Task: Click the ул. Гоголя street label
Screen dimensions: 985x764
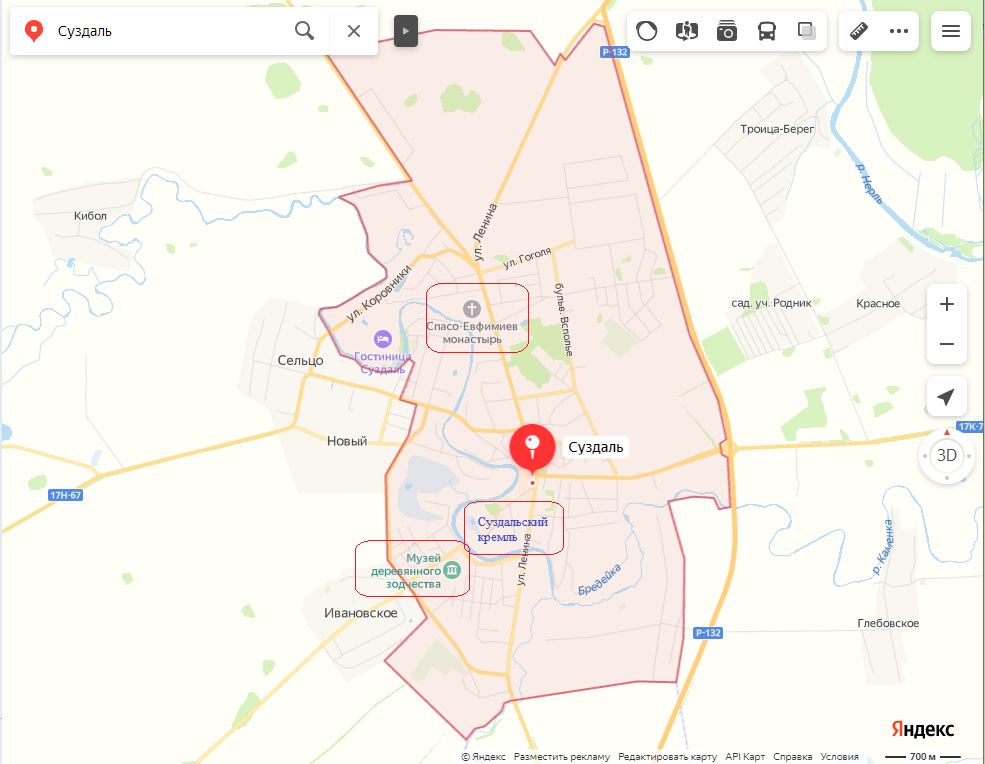Action: click(527, 258)
